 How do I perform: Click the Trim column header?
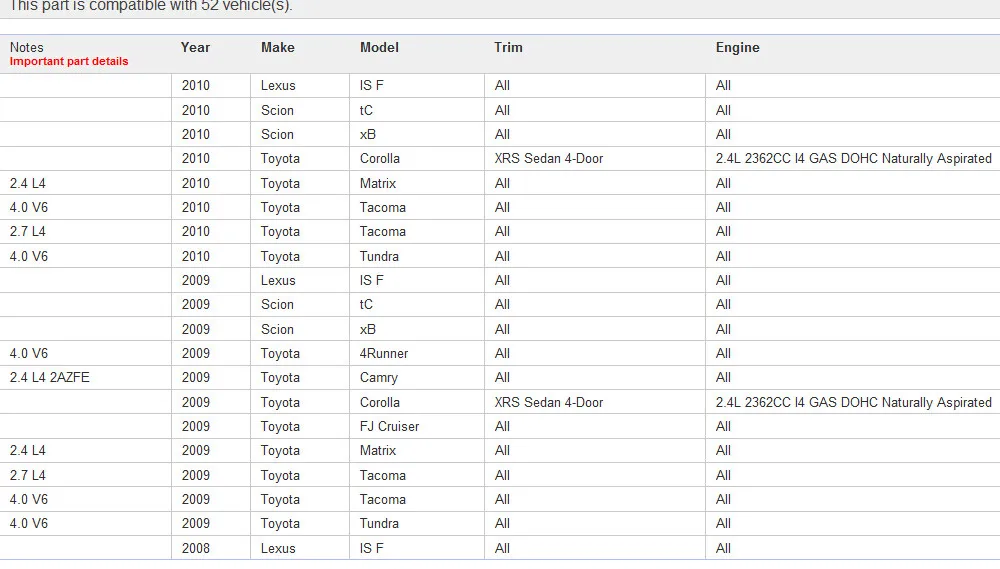pos(508,48)
